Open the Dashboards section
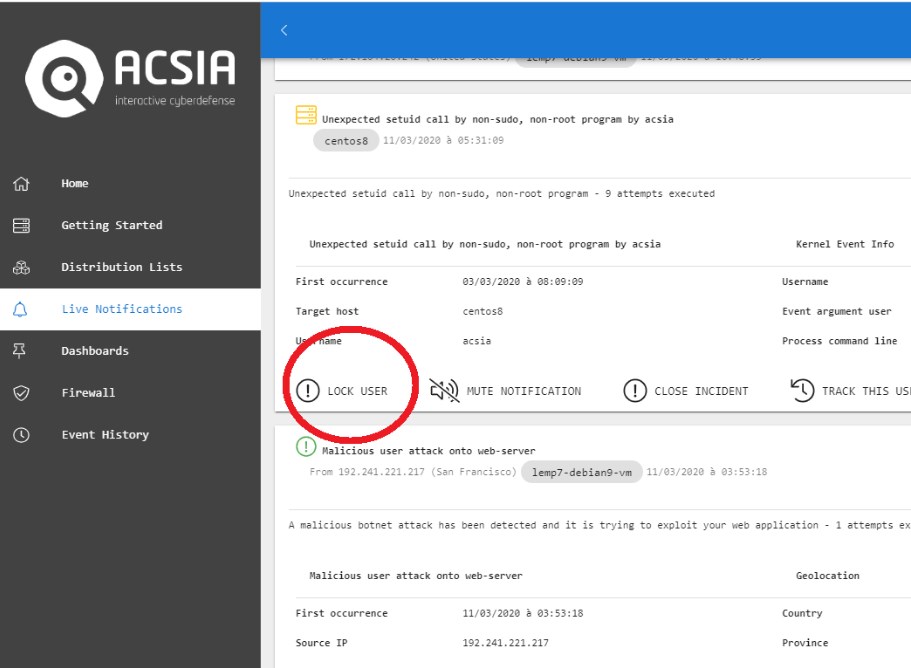Screen dimensions: 911x668 click(x=130, y=351)
